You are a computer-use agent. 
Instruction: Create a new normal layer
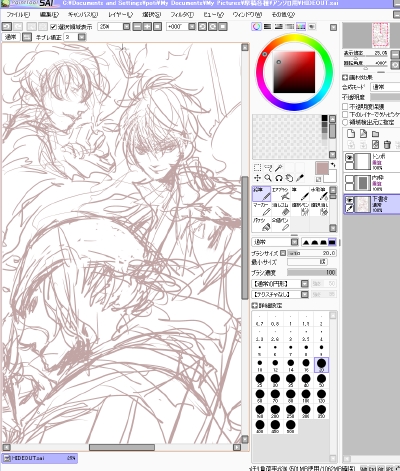pos(351,134)
